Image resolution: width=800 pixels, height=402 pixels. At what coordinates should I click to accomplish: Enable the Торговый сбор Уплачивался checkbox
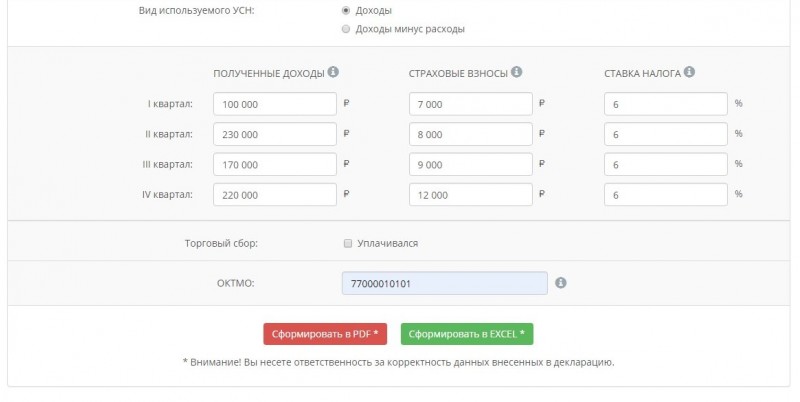click(x=348, y=243)
